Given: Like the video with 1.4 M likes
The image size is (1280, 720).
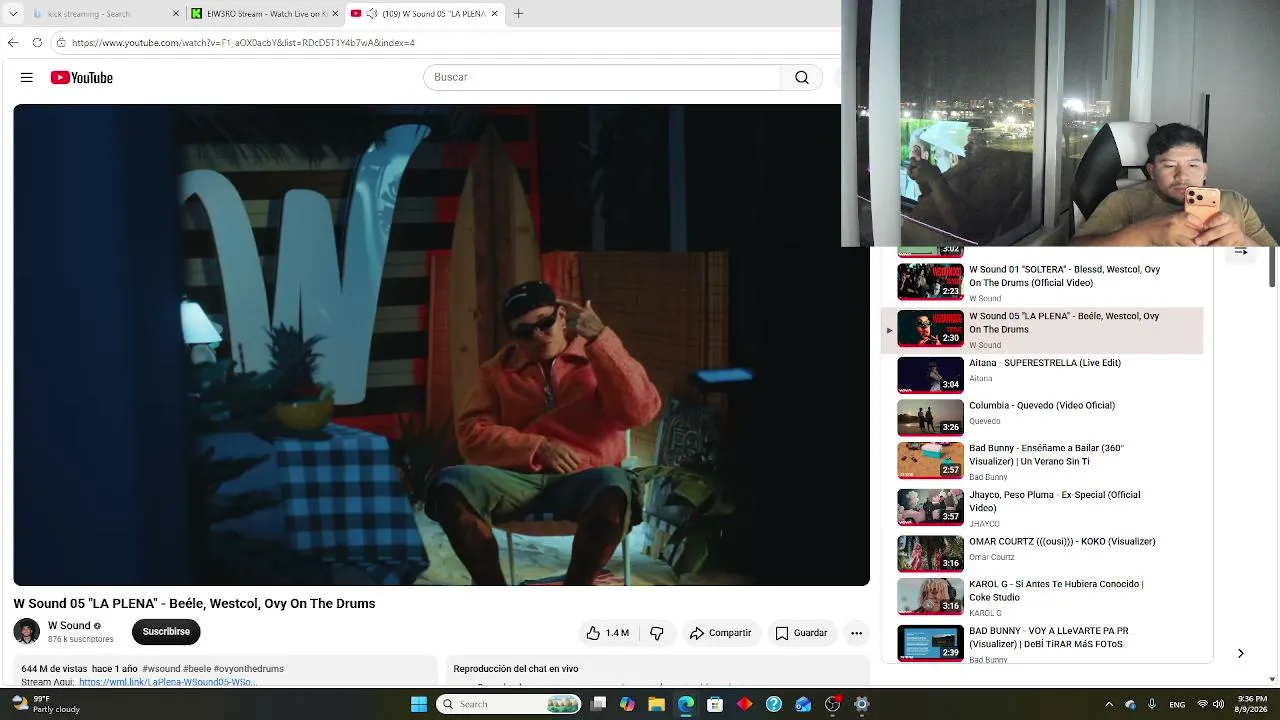Looking at the screenshot, I should point(607,633).
